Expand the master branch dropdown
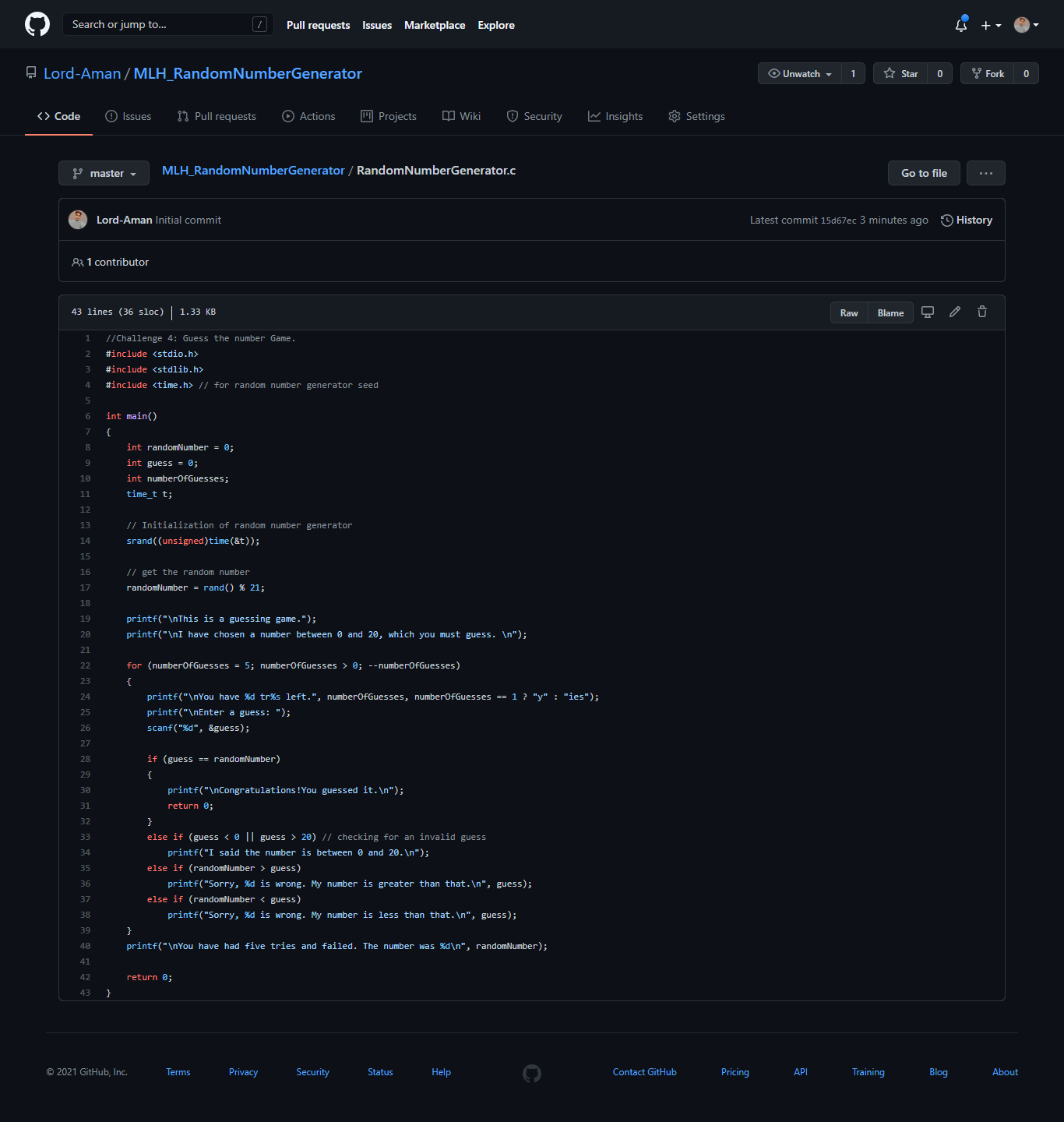The image size is (1064, 1122). pos(104,173)
